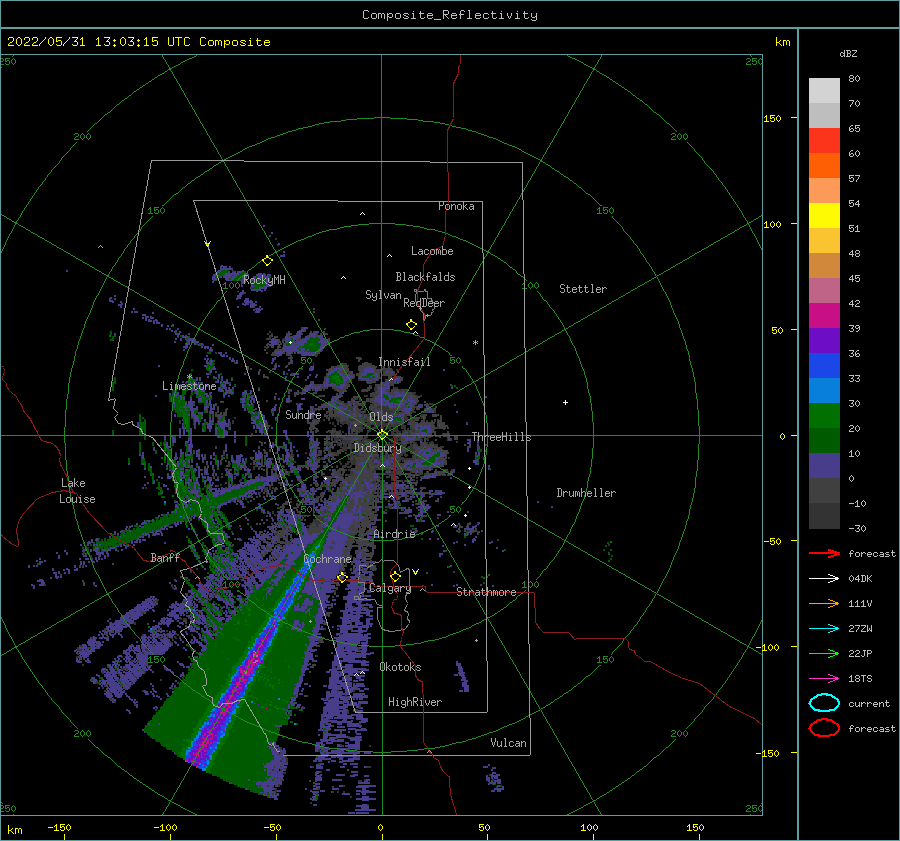The height and width of the screenshot is (841, 900).
Task: Click the Cochrane city label
Action: 327,559
